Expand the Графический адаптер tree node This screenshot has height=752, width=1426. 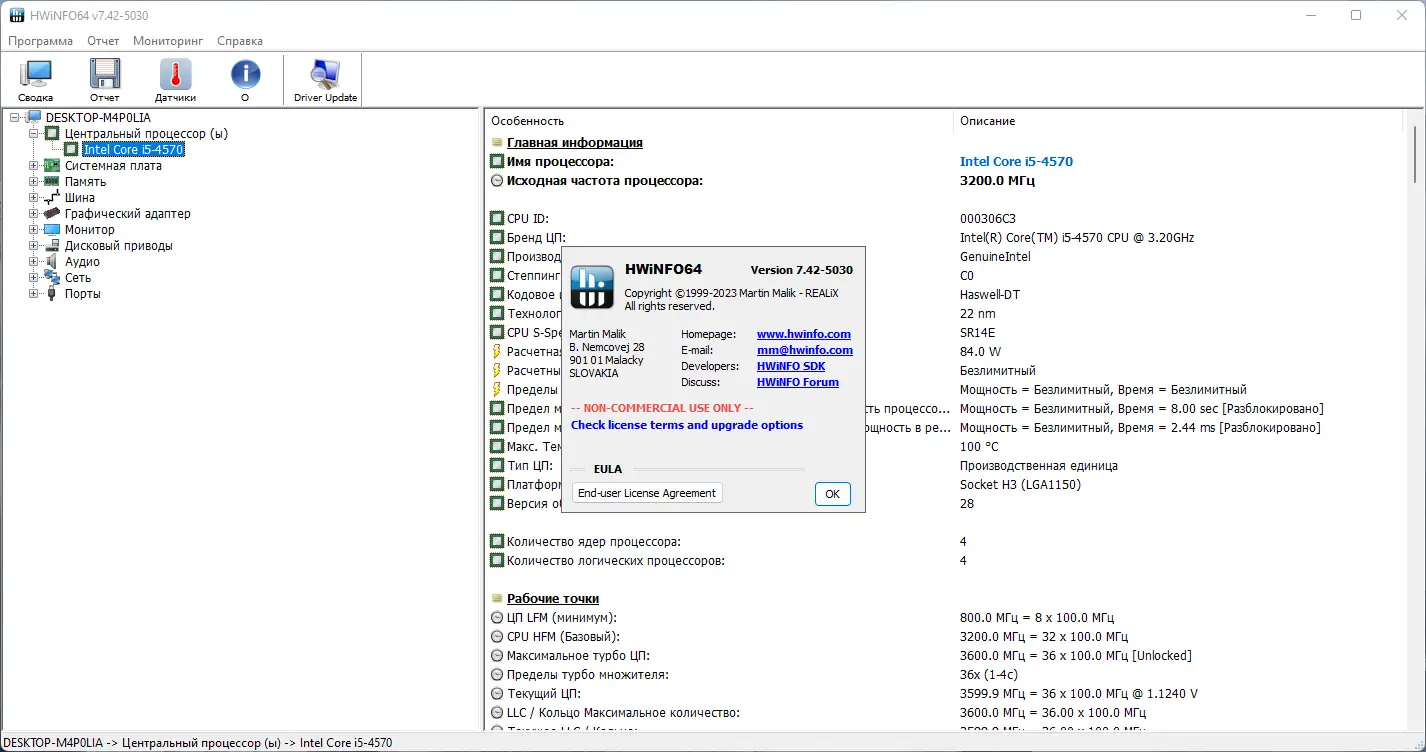[x=33, y=214]
